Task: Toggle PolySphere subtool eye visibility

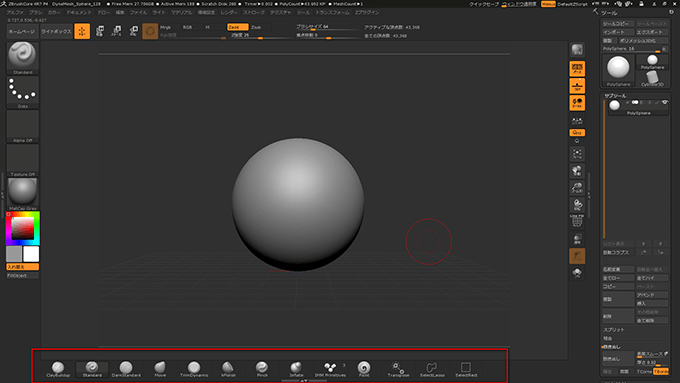Action: (x=664, y=103)
